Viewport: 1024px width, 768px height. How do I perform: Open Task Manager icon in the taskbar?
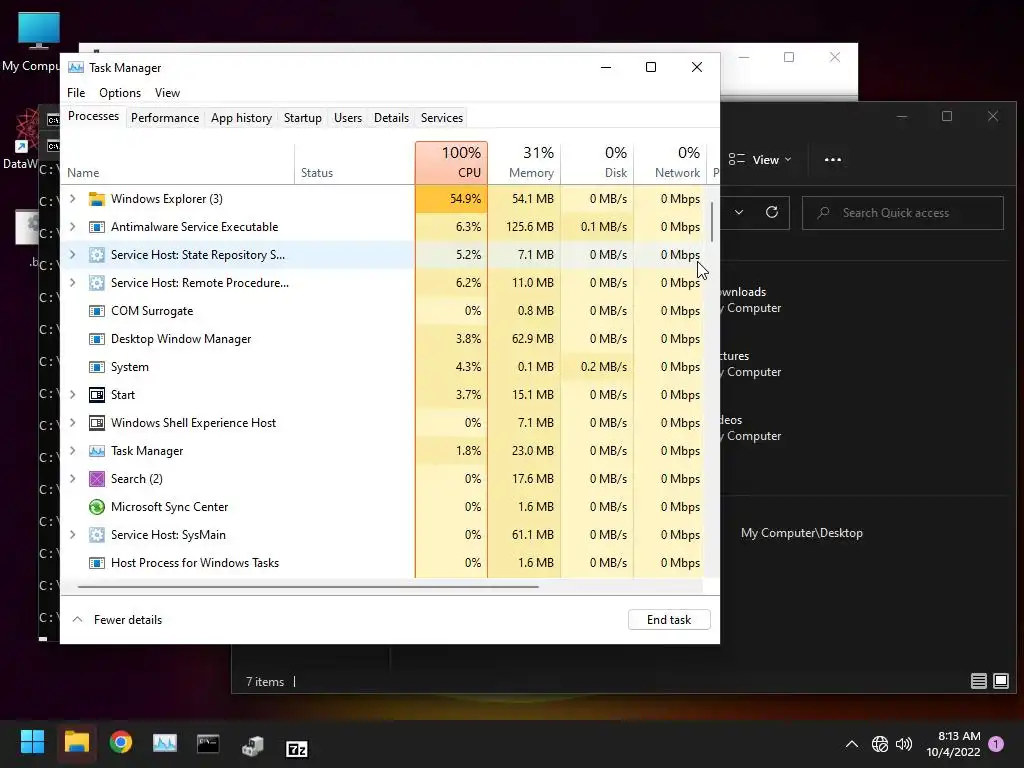pyautogui.click(x=165, y=743)
